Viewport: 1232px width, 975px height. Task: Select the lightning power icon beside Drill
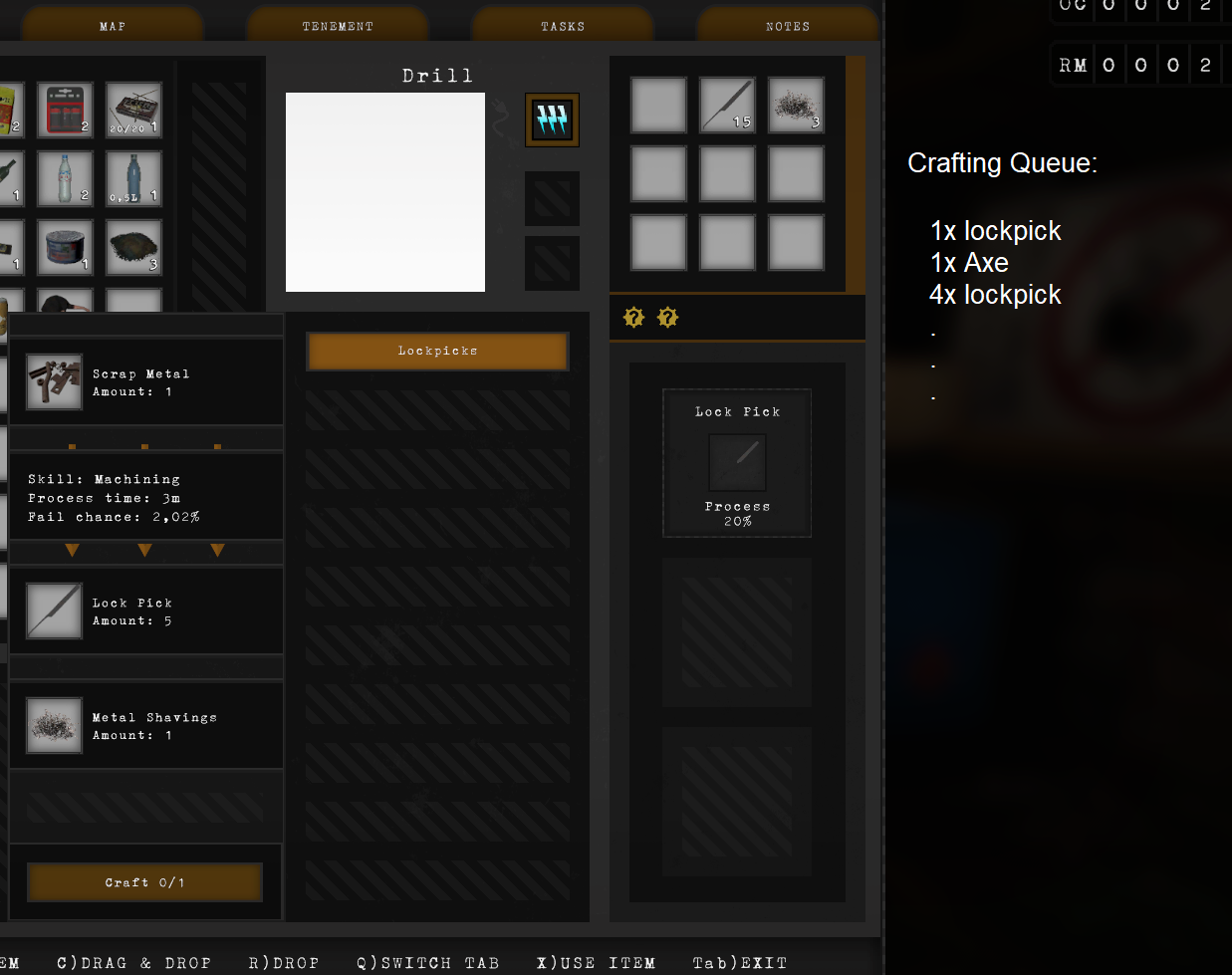[552, 119]
